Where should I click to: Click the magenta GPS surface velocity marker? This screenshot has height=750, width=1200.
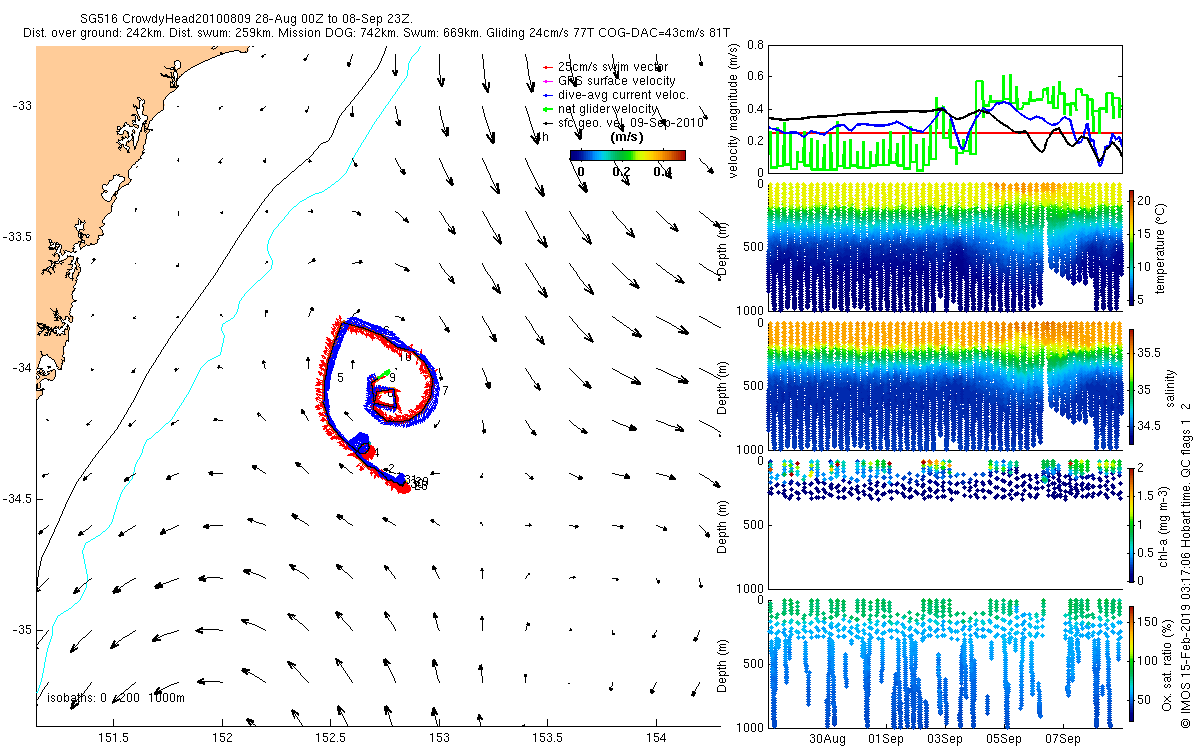[x=548, y=80]
